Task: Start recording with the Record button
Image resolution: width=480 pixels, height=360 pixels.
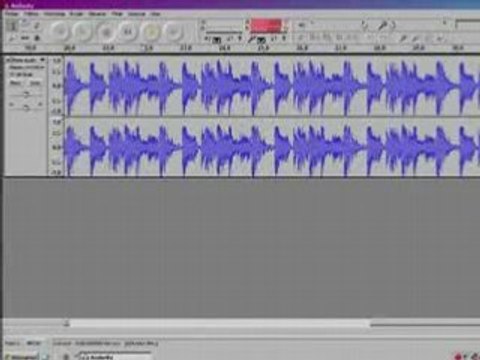Action: point(106,32)
